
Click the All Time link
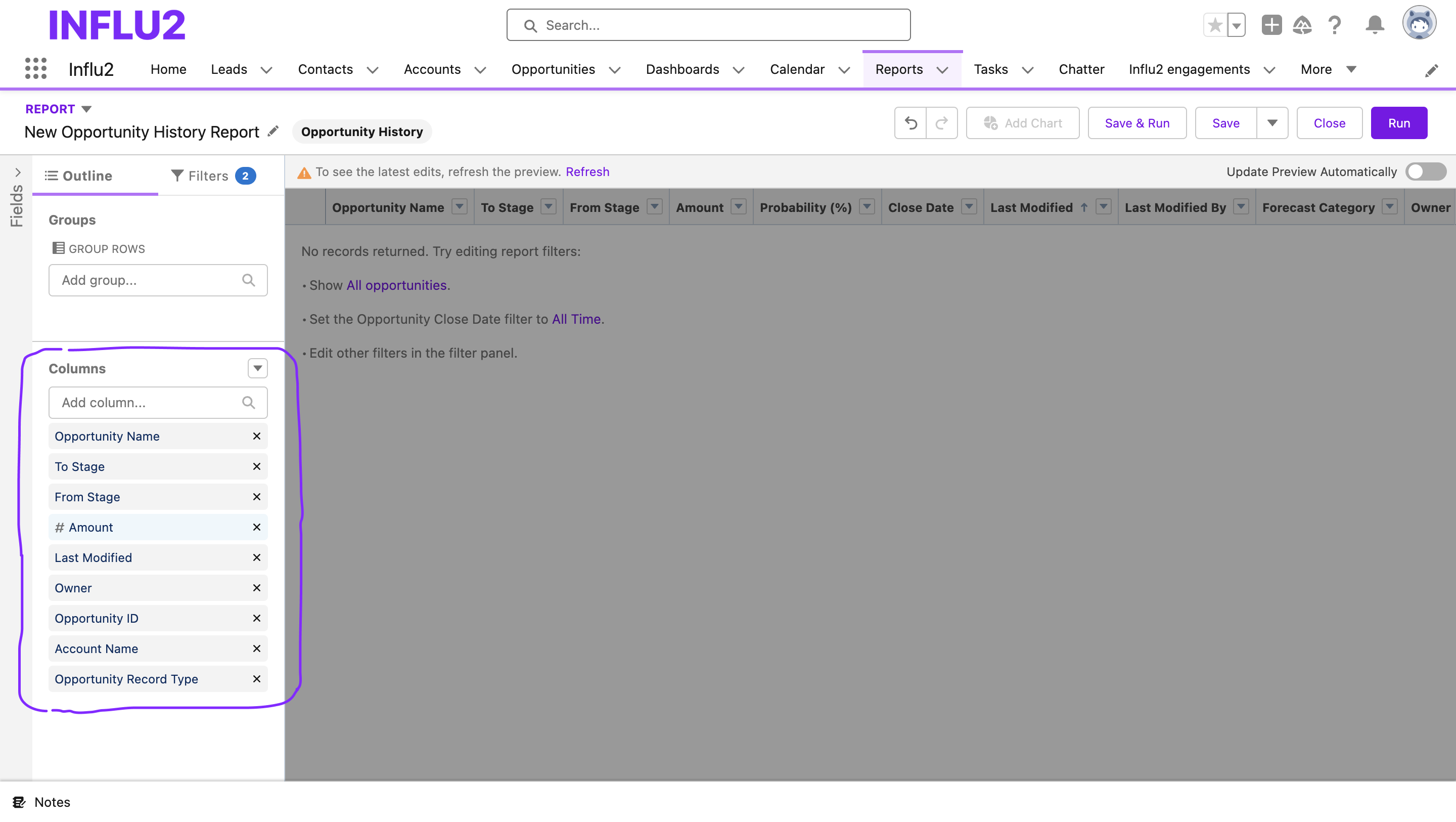[x=576, y=319]
